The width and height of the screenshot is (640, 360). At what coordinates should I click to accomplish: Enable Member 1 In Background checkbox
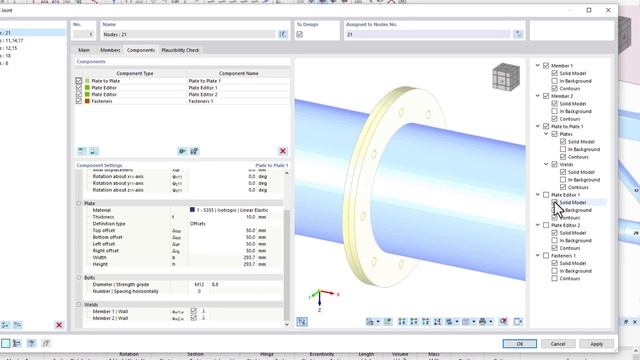click(554, 81)
